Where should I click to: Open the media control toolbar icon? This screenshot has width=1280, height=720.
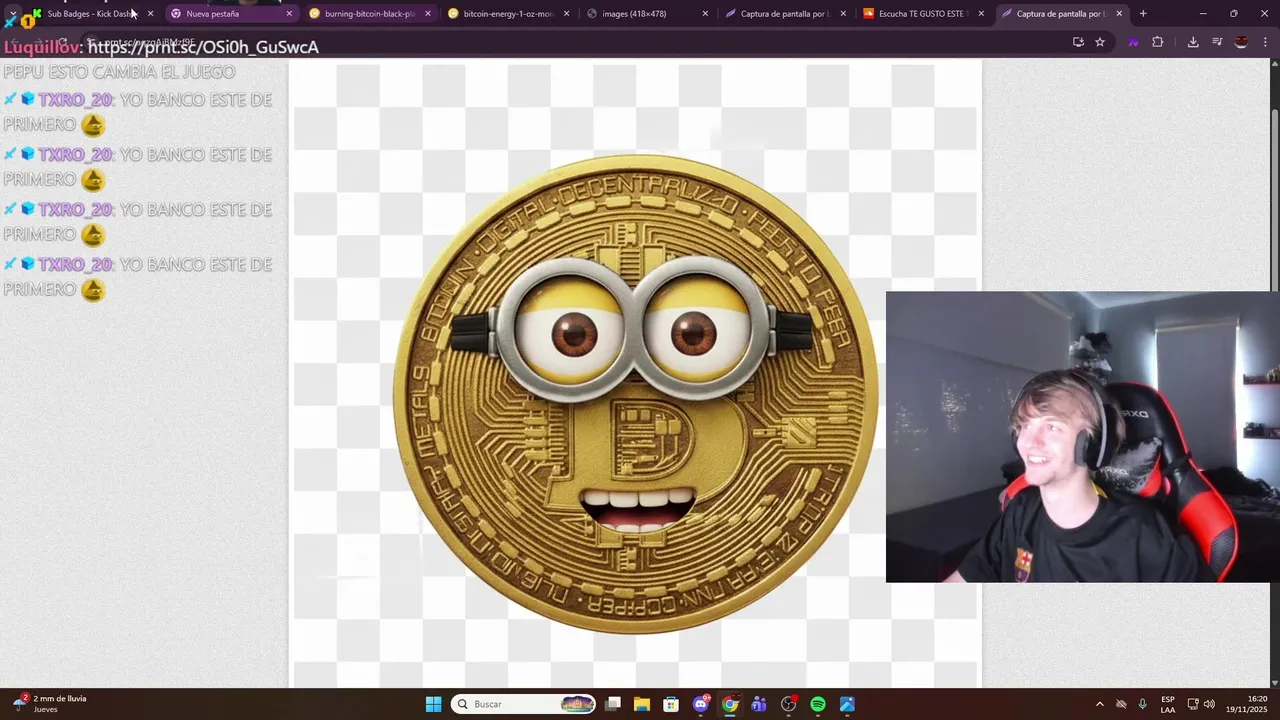(1217, 42)
